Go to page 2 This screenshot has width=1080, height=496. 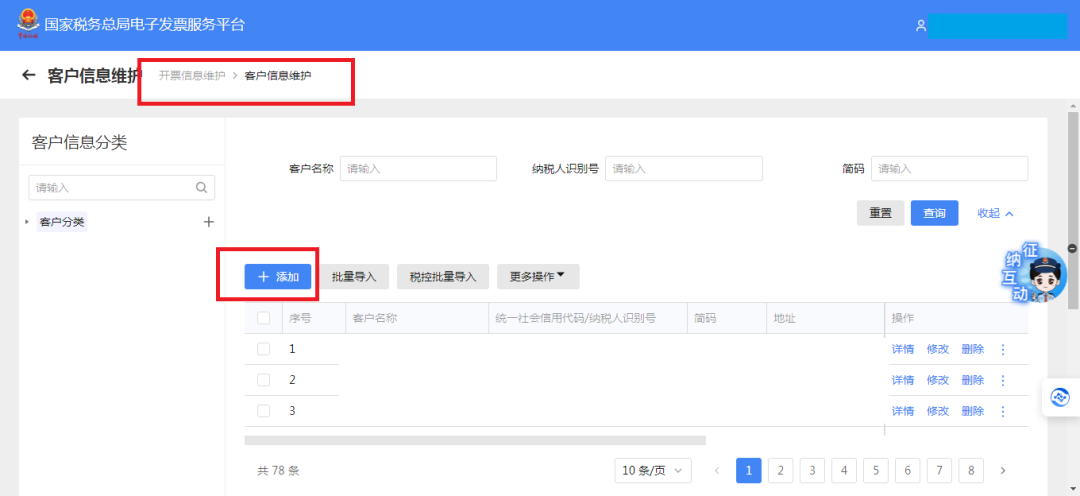(x=780, y=471)
